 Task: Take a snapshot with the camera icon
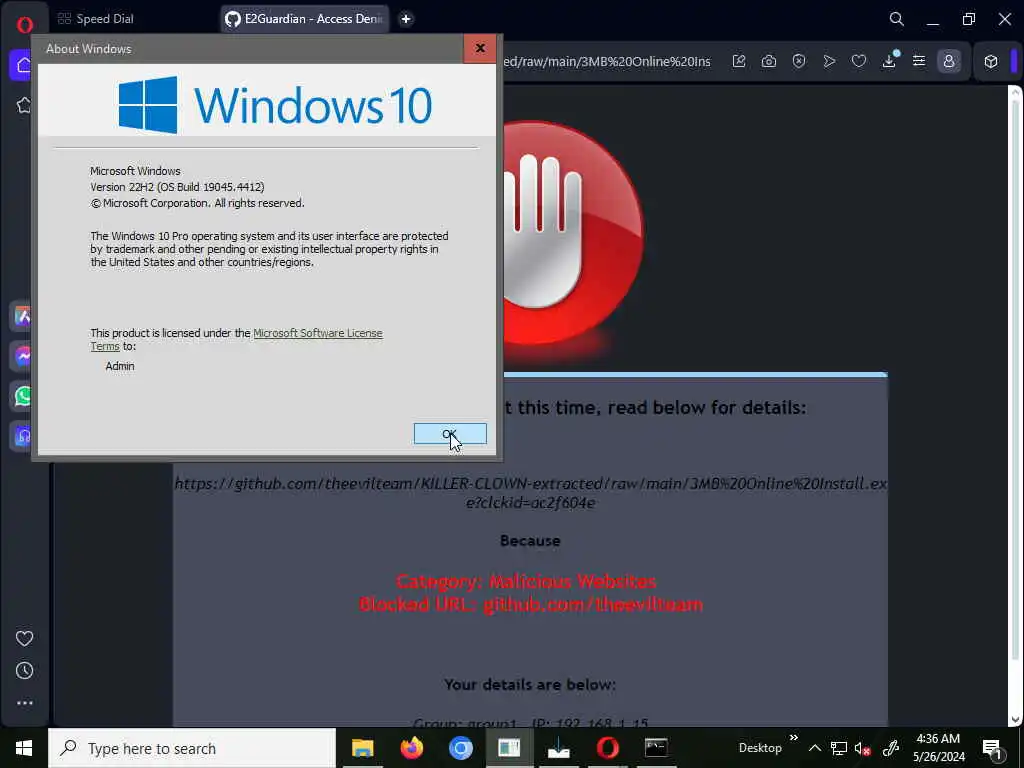coord(769,61)
